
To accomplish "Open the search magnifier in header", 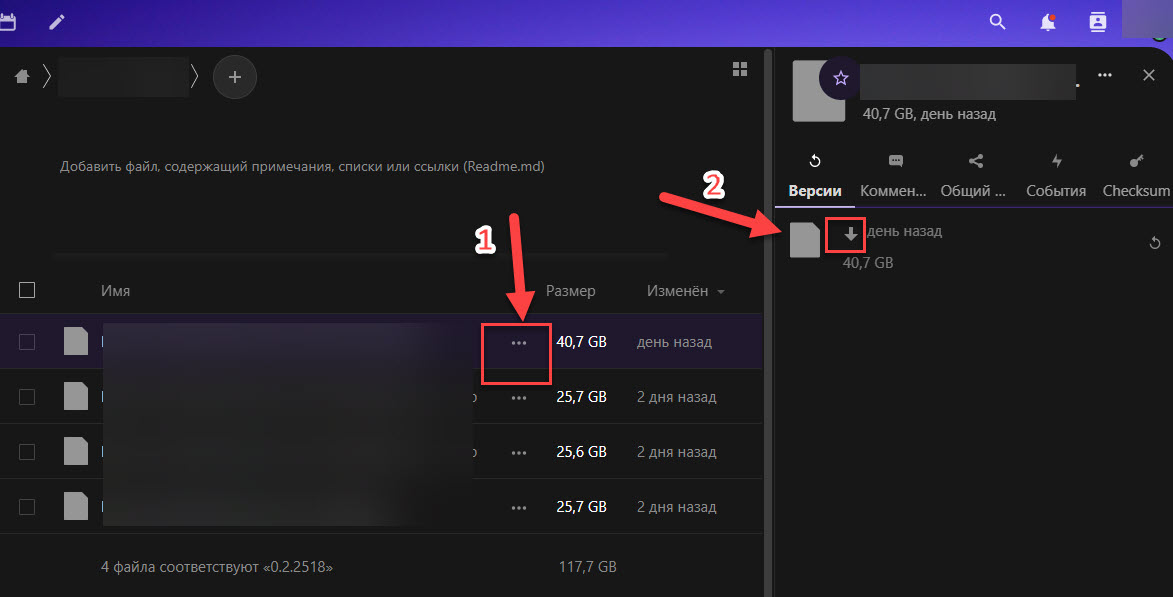I will coord(997,22).
